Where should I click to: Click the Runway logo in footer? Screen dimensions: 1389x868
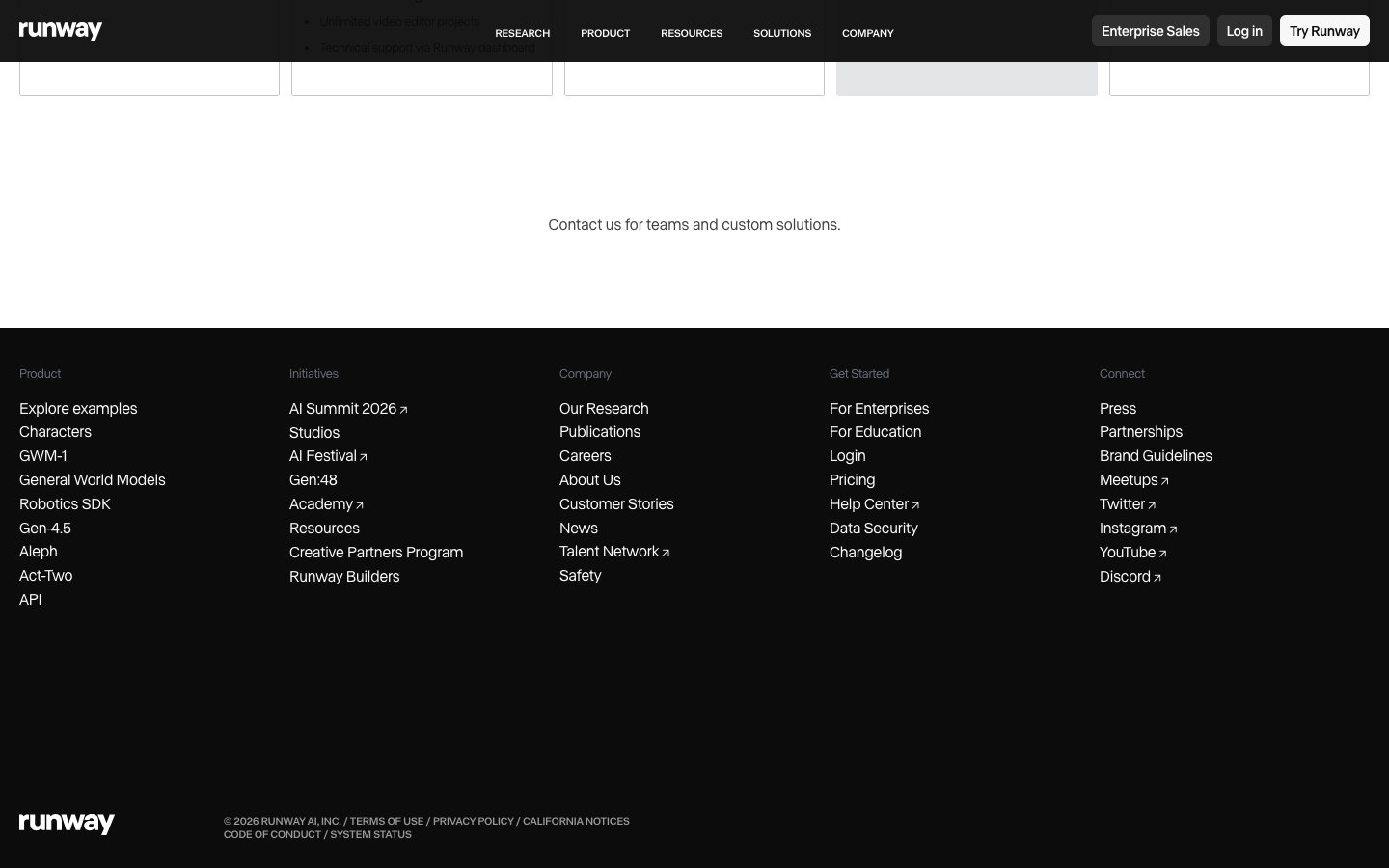(x=67, y=823)
